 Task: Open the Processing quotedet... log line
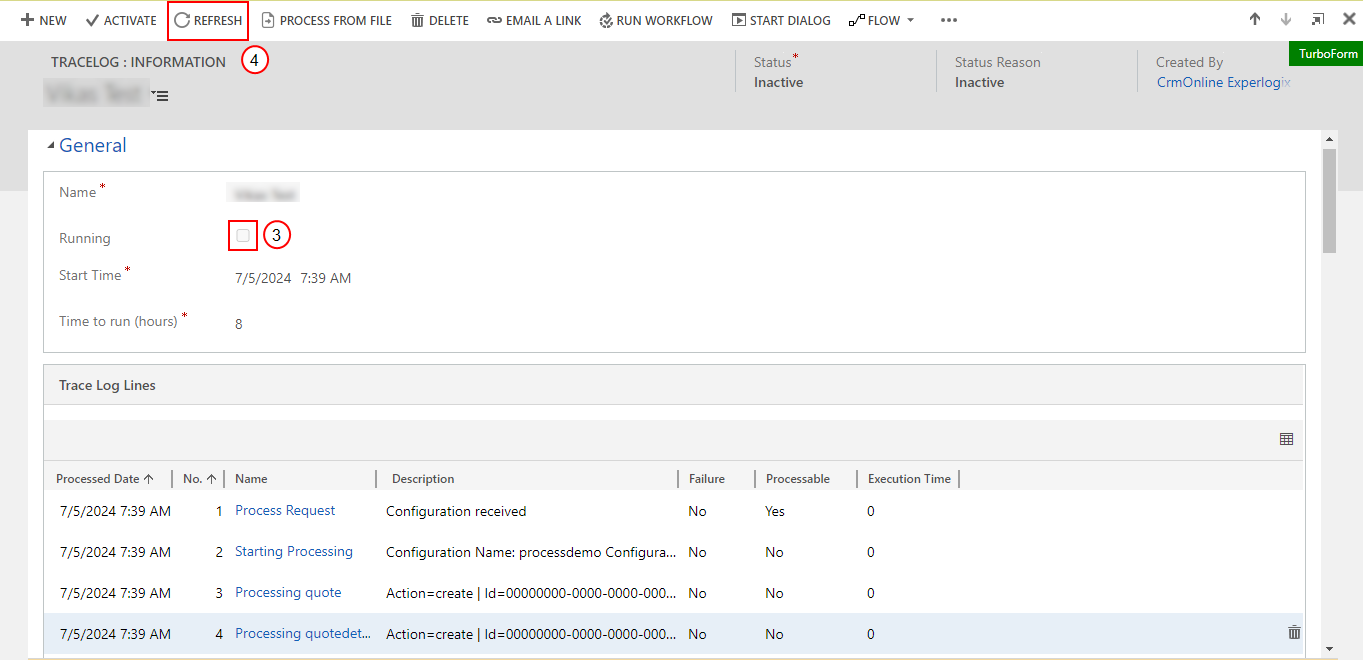(303, 633)
